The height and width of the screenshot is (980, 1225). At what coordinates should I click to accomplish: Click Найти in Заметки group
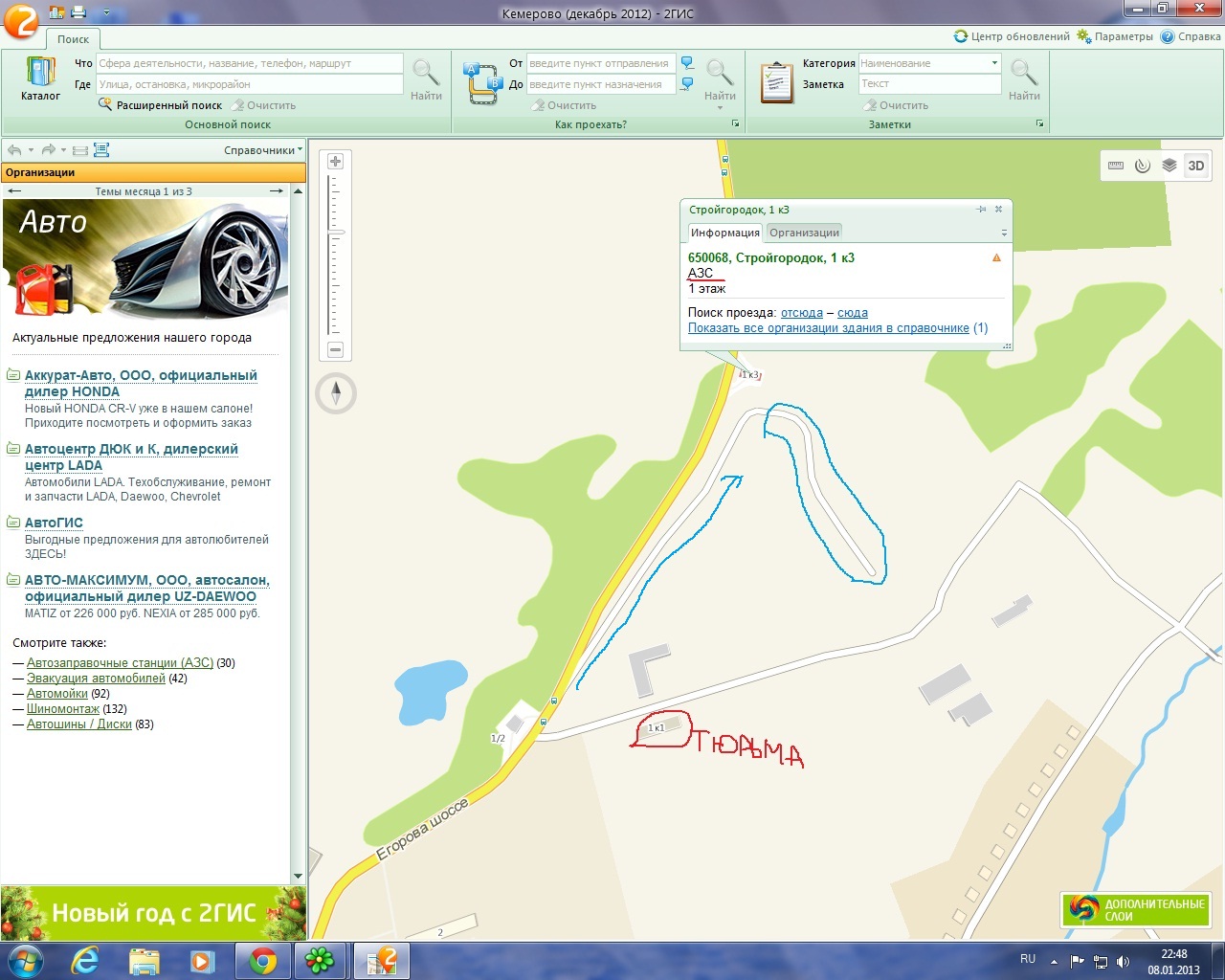[x=1024, y=79]
